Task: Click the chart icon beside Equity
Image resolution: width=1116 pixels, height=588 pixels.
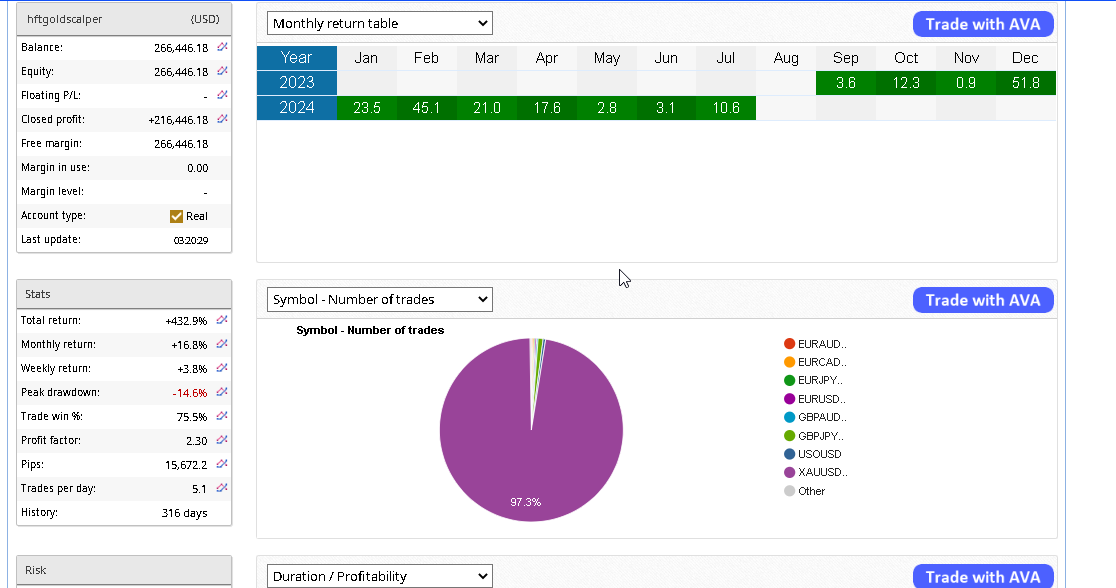Action: (x=222, y=71)
